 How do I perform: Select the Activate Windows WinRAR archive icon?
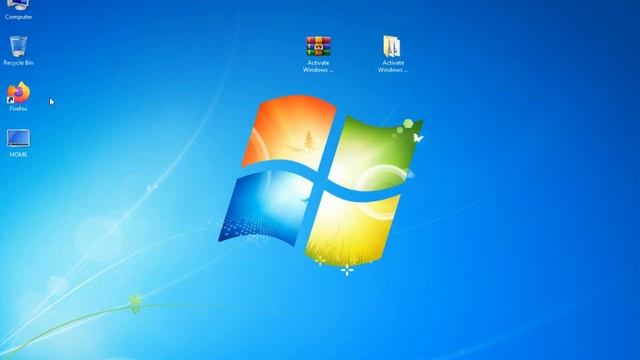318,46
